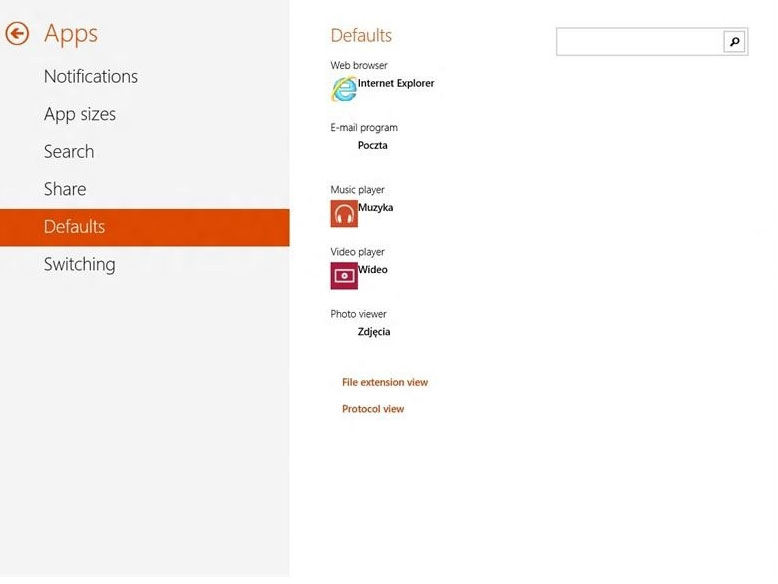
Task: Change default e-mail program Poczta
Action: tap(372, 145)
